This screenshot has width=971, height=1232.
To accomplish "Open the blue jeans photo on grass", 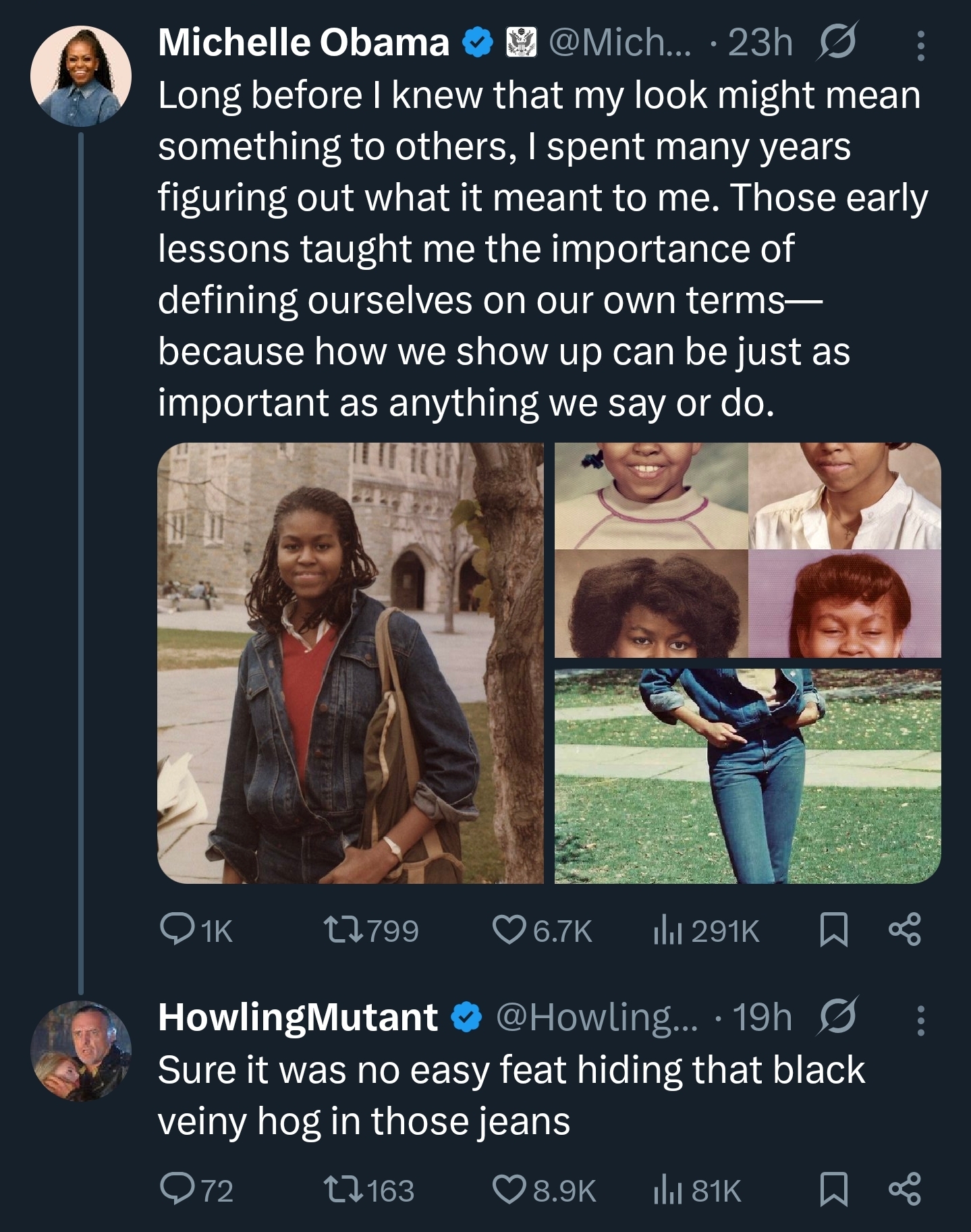I will point(748,776).
